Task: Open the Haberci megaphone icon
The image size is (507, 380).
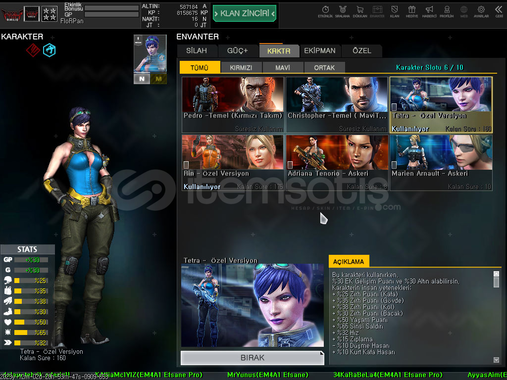Action: click(429, 11)
